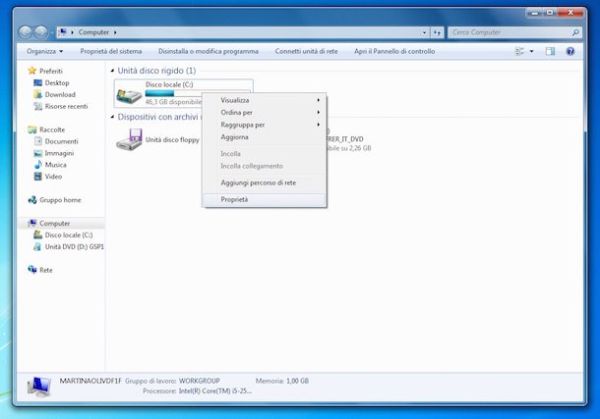Screen dimensions: 600x419
Task: Open Unità DVD (D:) in navigation tree
Action: point(37,246)
